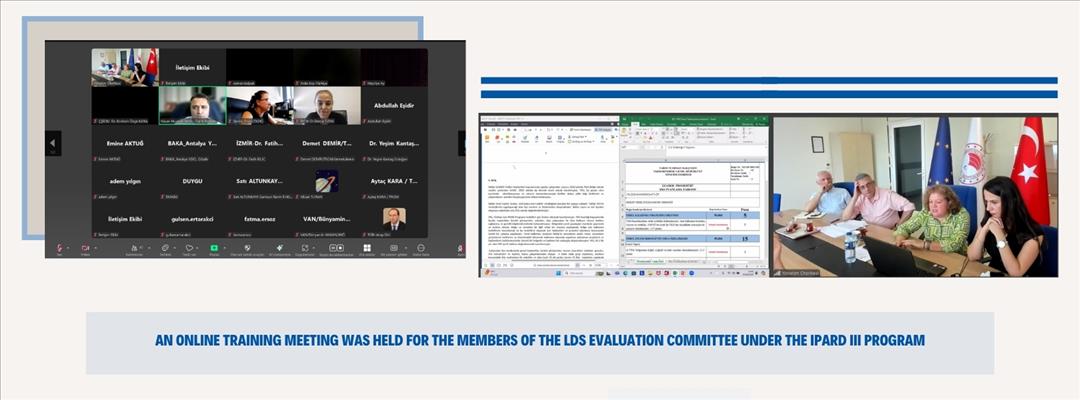Select the "gulsen.ertarakci" participant tile
The height and width of the screenshot is (400, 1080).
pos(192,220)
